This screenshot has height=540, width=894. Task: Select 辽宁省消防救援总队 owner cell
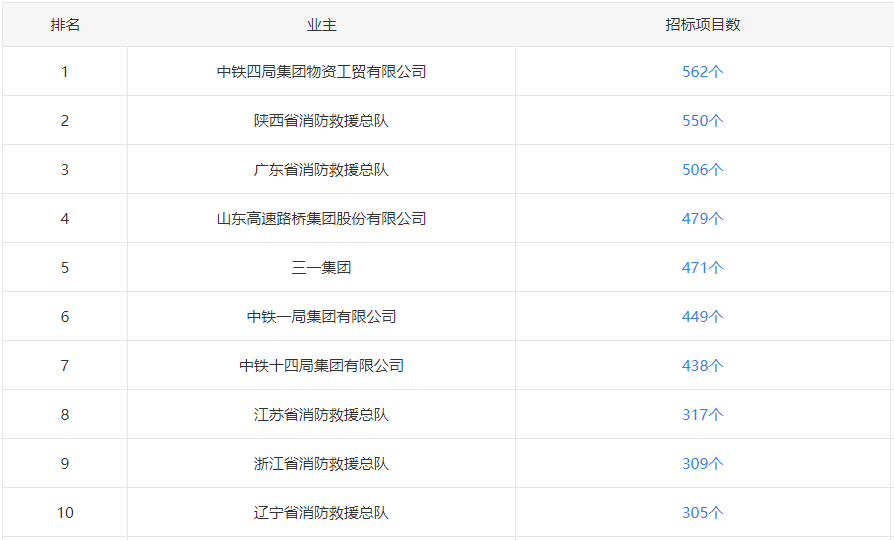pyautogui.click(x=322, y=513)
